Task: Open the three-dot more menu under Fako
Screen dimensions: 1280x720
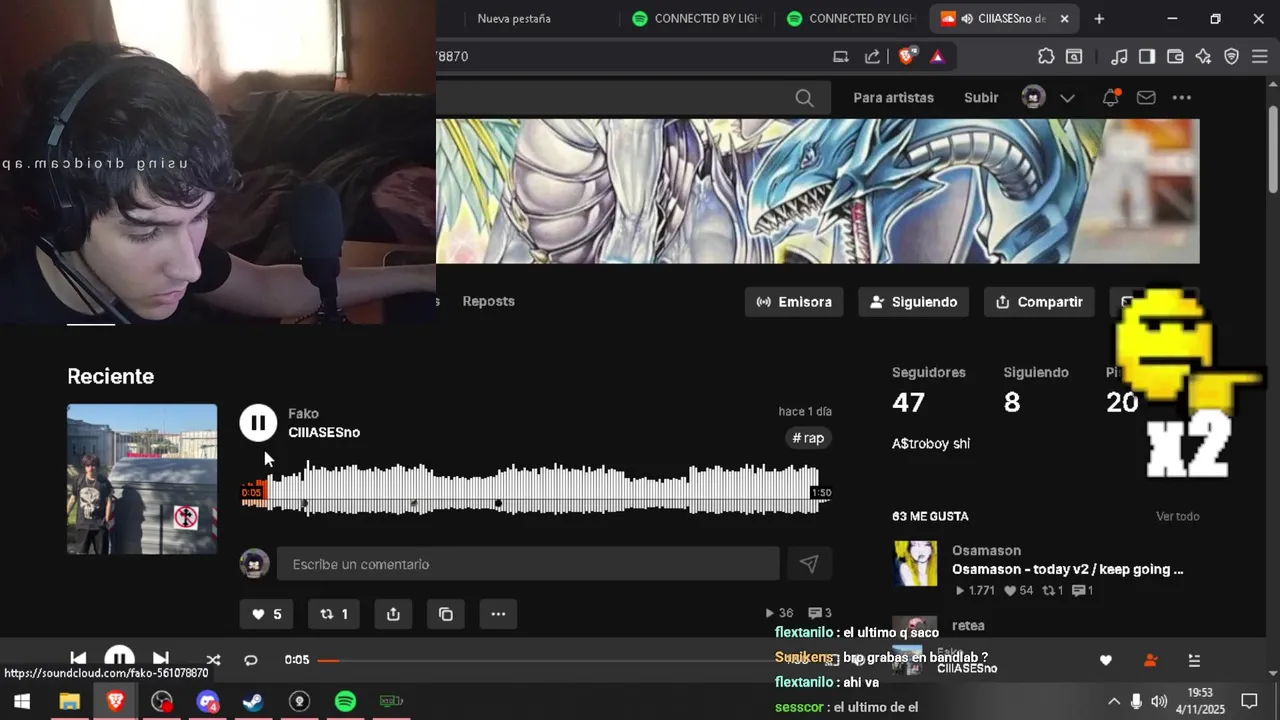Action: pyautogui.click(x=498, y=614)
